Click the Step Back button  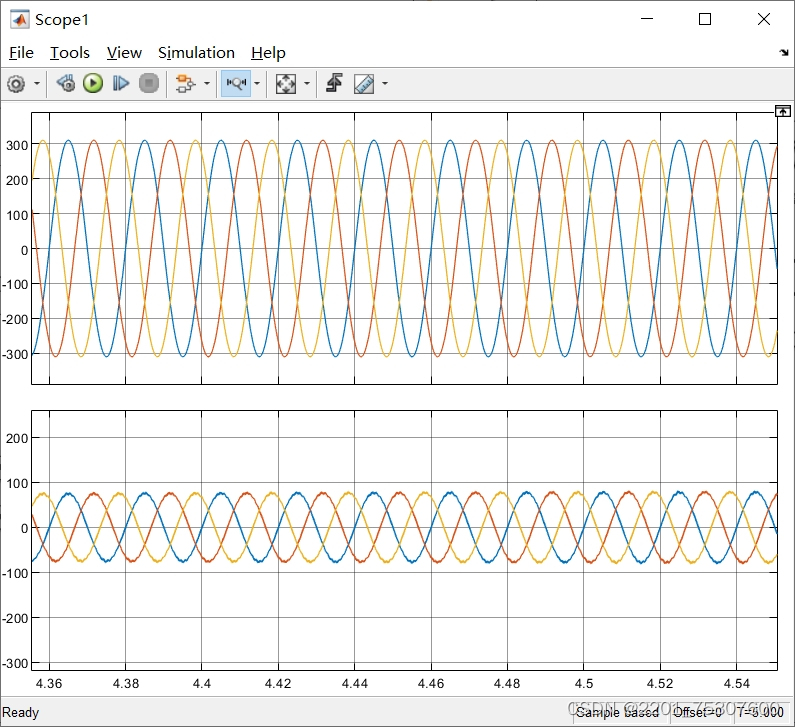(65, 84)
